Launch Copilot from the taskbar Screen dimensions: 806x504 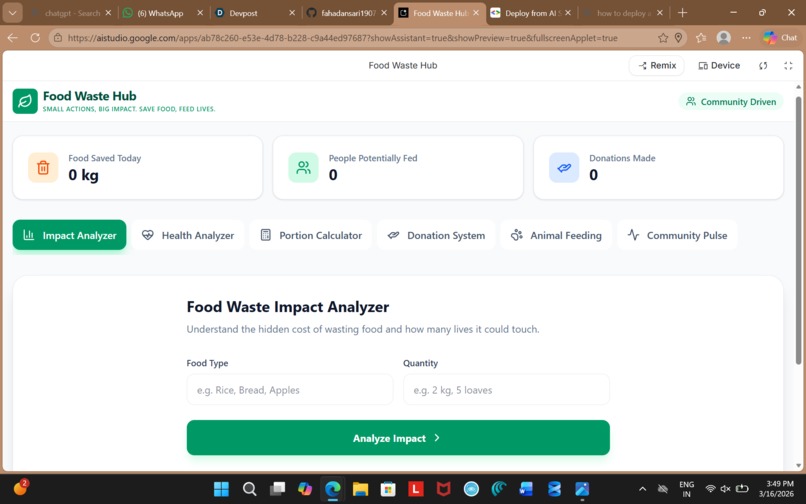tap(305, 489)
